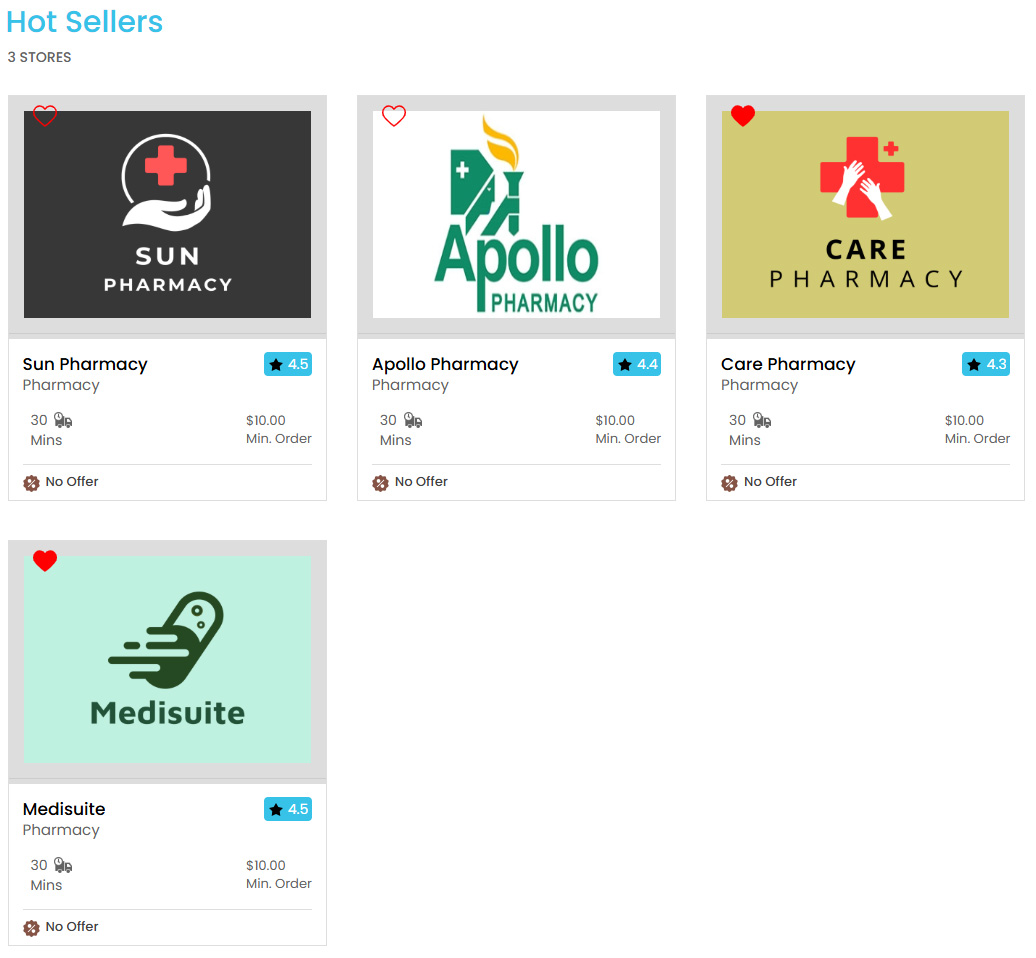Click Sun Pharmacy 4.5 rating badge

[288, 364]
